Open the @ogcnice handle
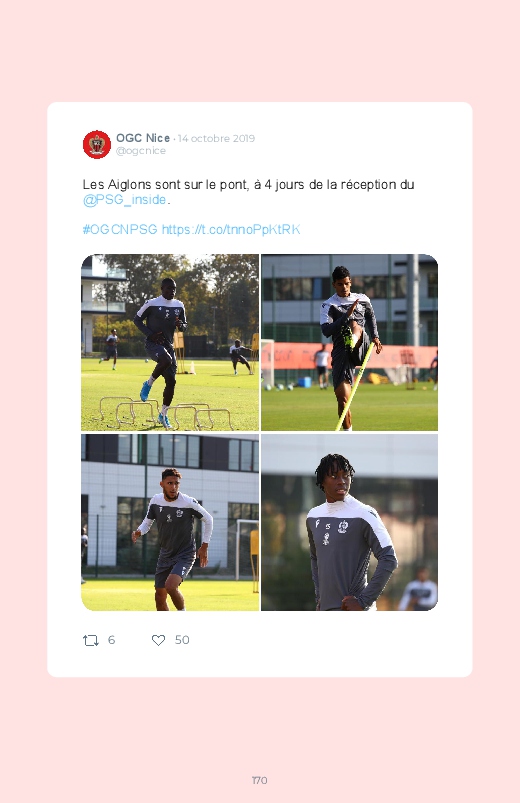The image size is (520, 803). (141, 151)
